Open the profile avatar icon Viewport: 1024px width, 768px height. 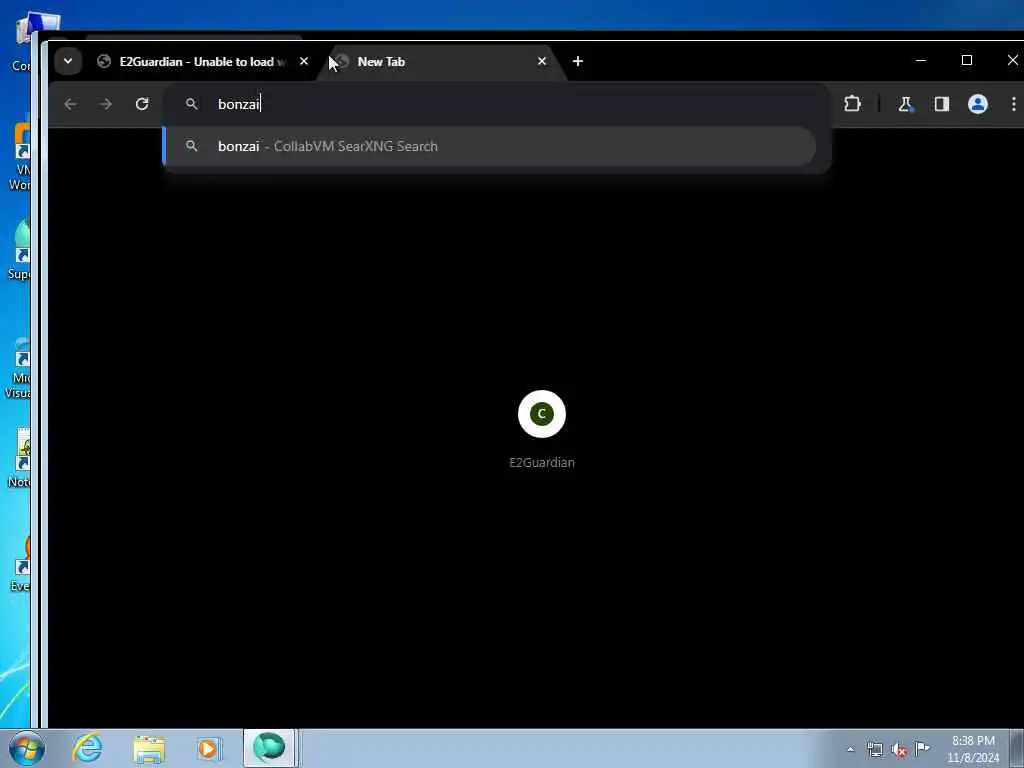click(x=978, y=104)
